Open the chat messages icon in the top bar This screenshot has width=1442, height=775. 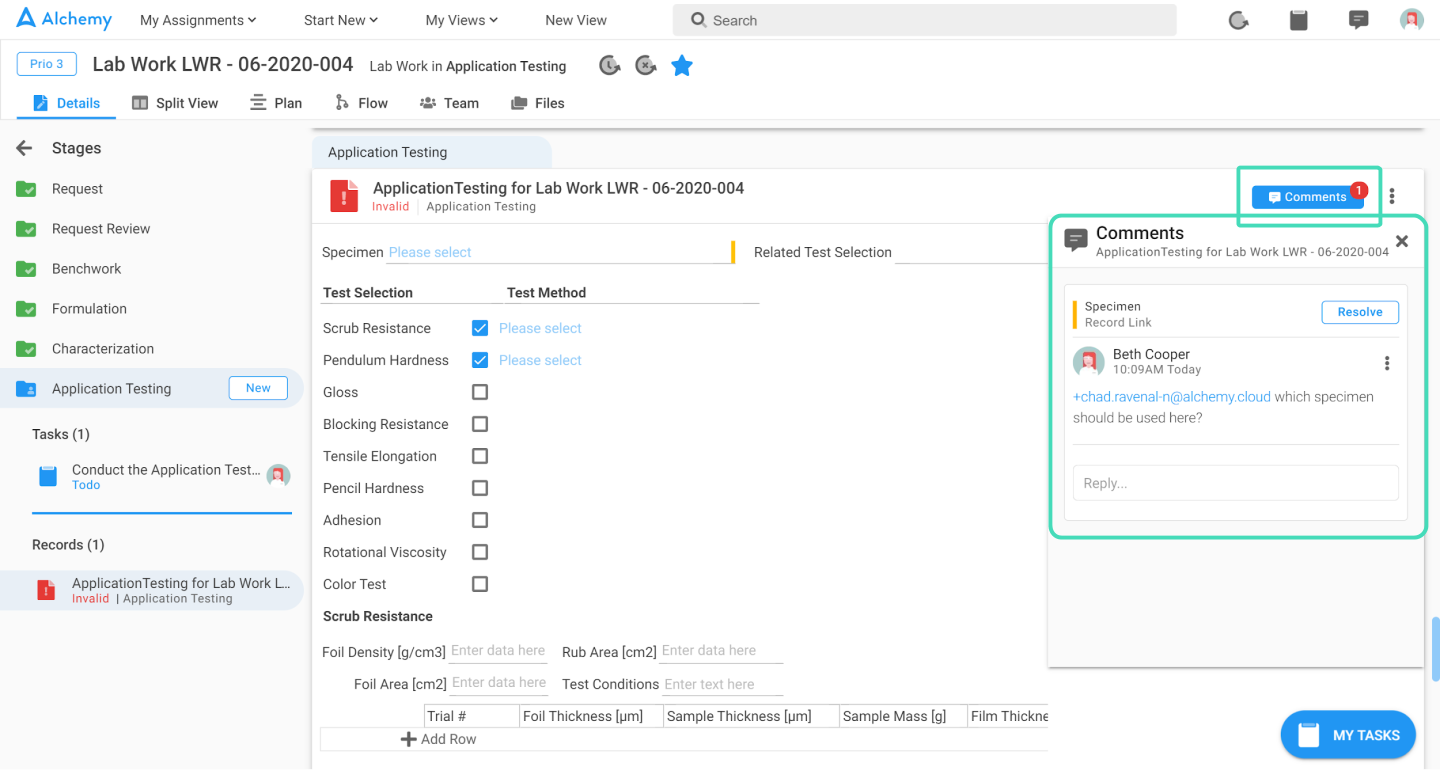[x=1358, y=20]
